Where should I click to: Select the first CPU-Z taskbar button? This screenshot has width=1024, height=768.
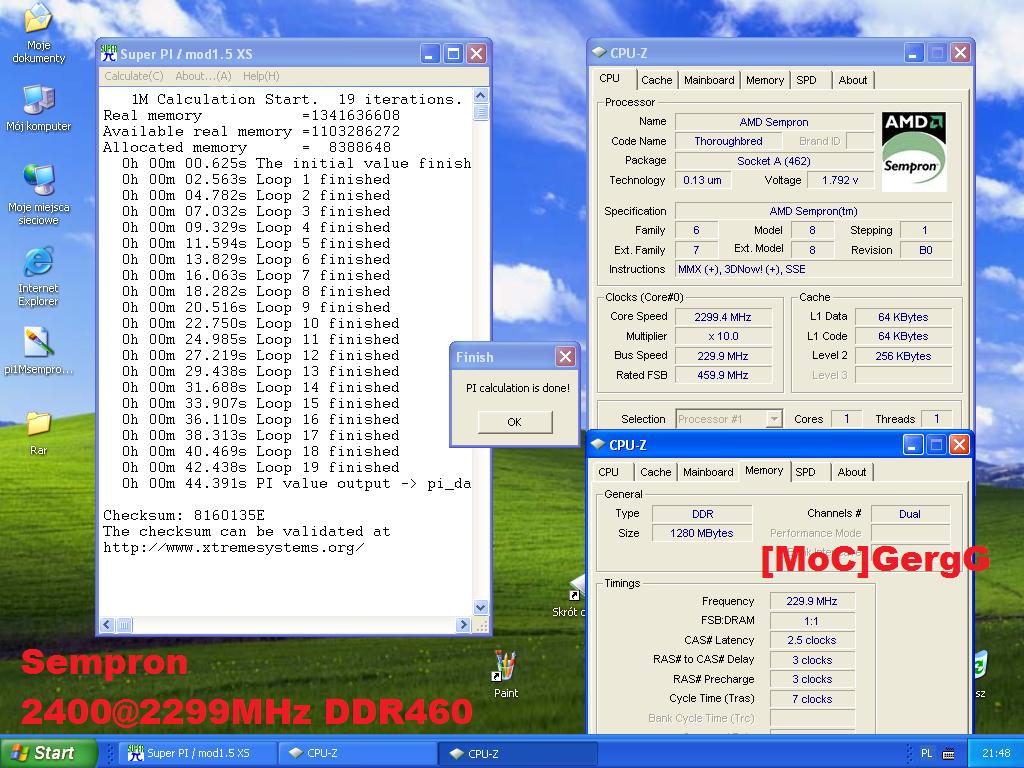click(356, 753)
